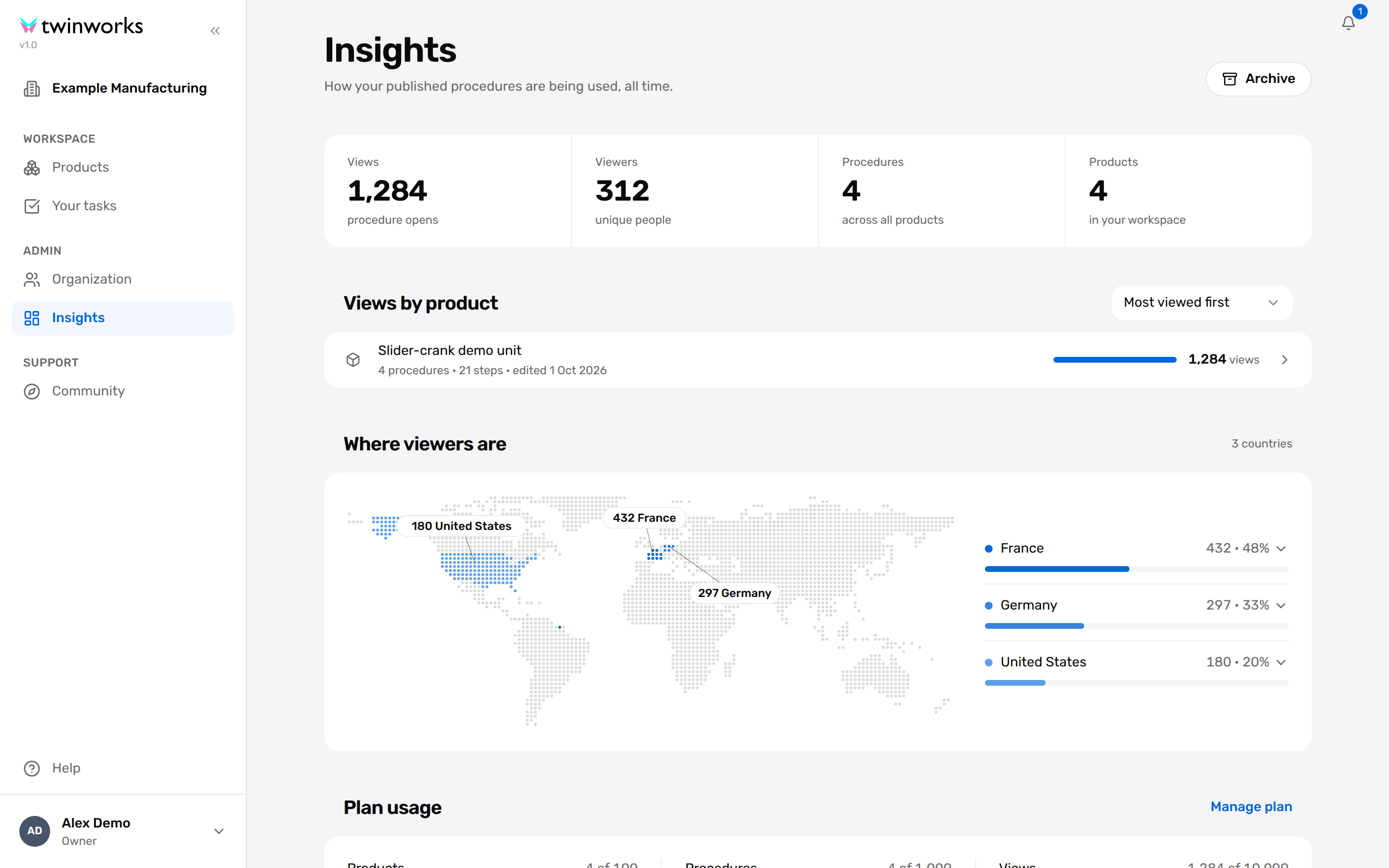Click the 180 United States map label
The image size is (1389, 868).
[461, 526]
